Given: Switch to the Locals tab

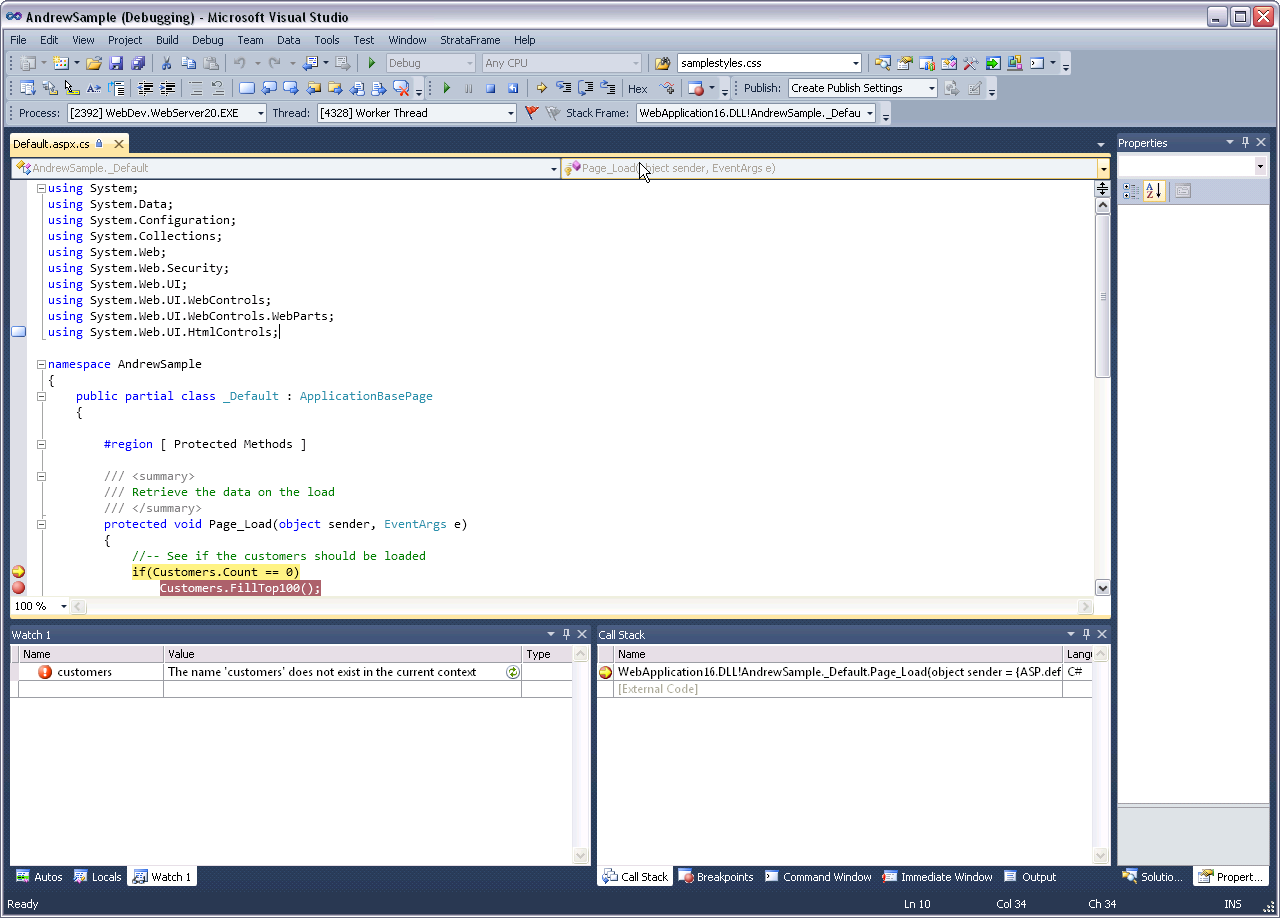Looking at the screenshot, I should (98, 877).
